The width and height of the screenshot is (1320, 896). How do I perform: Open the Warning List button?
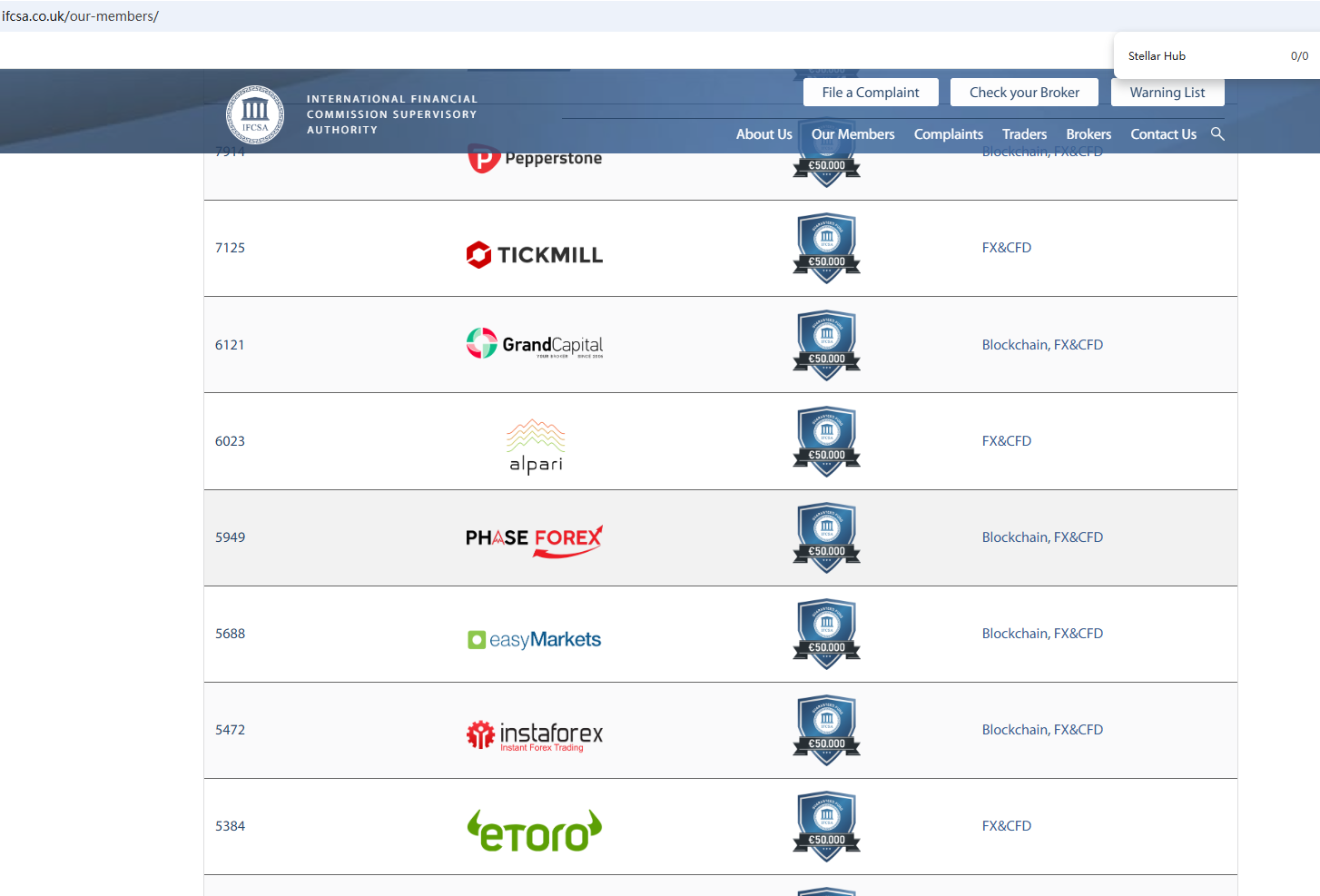point(1167,93)
